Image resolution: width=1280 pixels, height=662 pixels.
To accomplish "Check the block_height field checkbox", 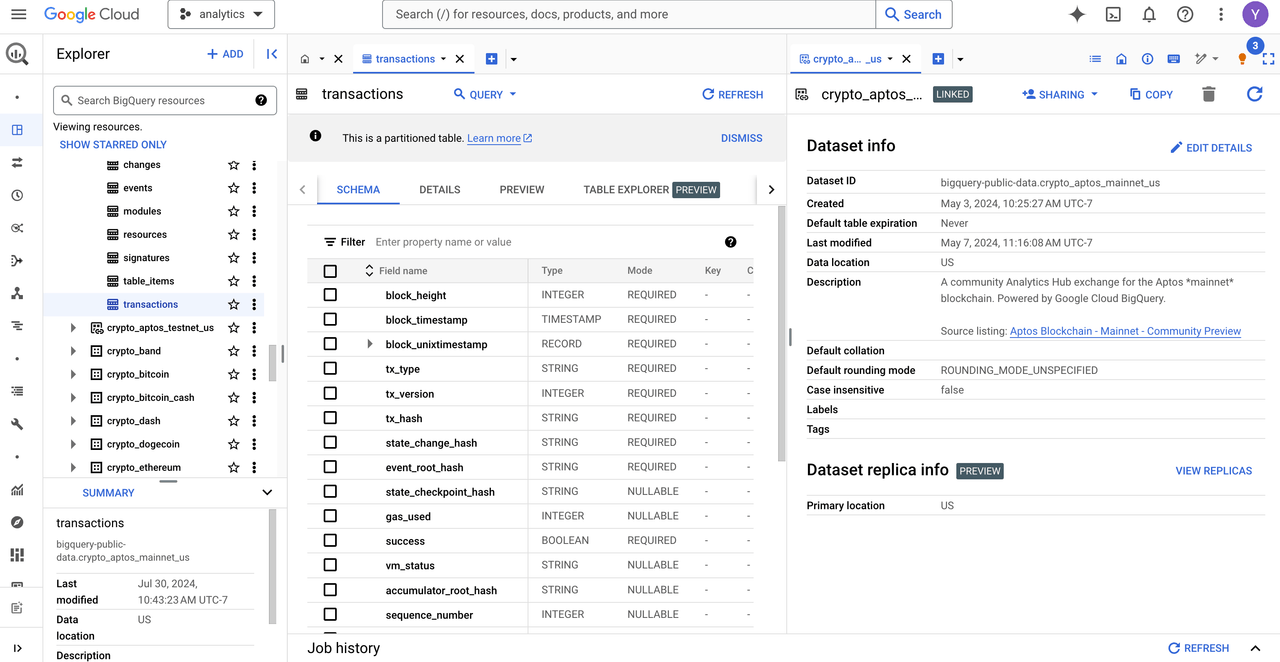I will (330, 295).
